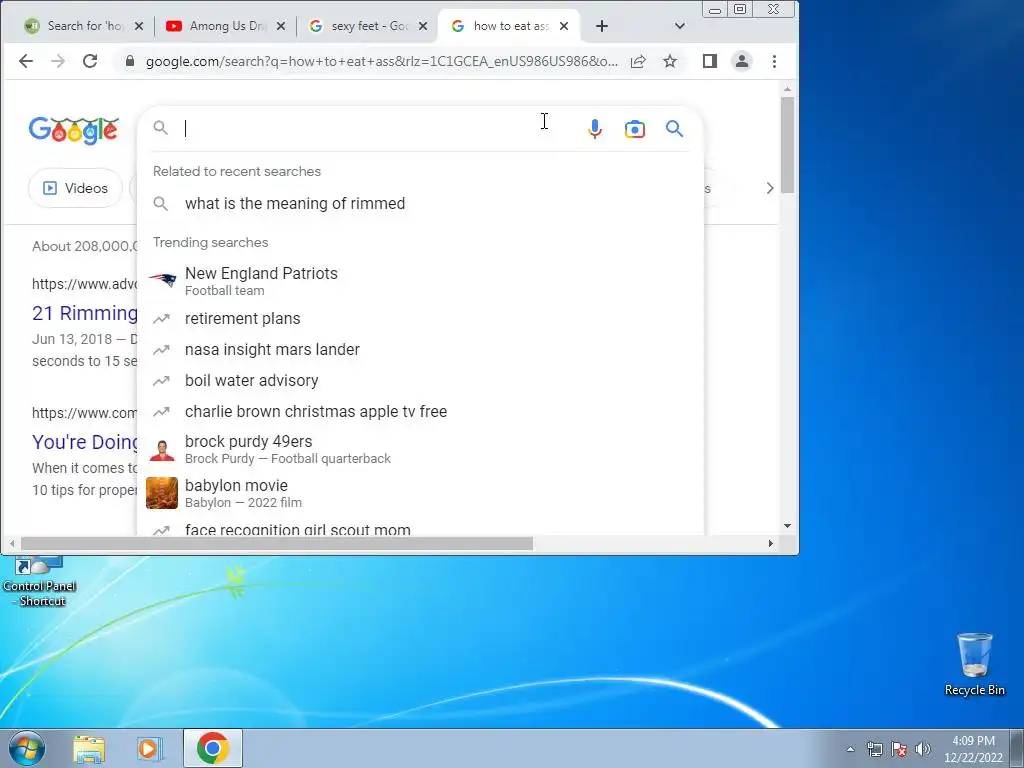The height and width of the screenshot is (768, 1024).
Task: Go back to the previous page
Action: (25, 61)
